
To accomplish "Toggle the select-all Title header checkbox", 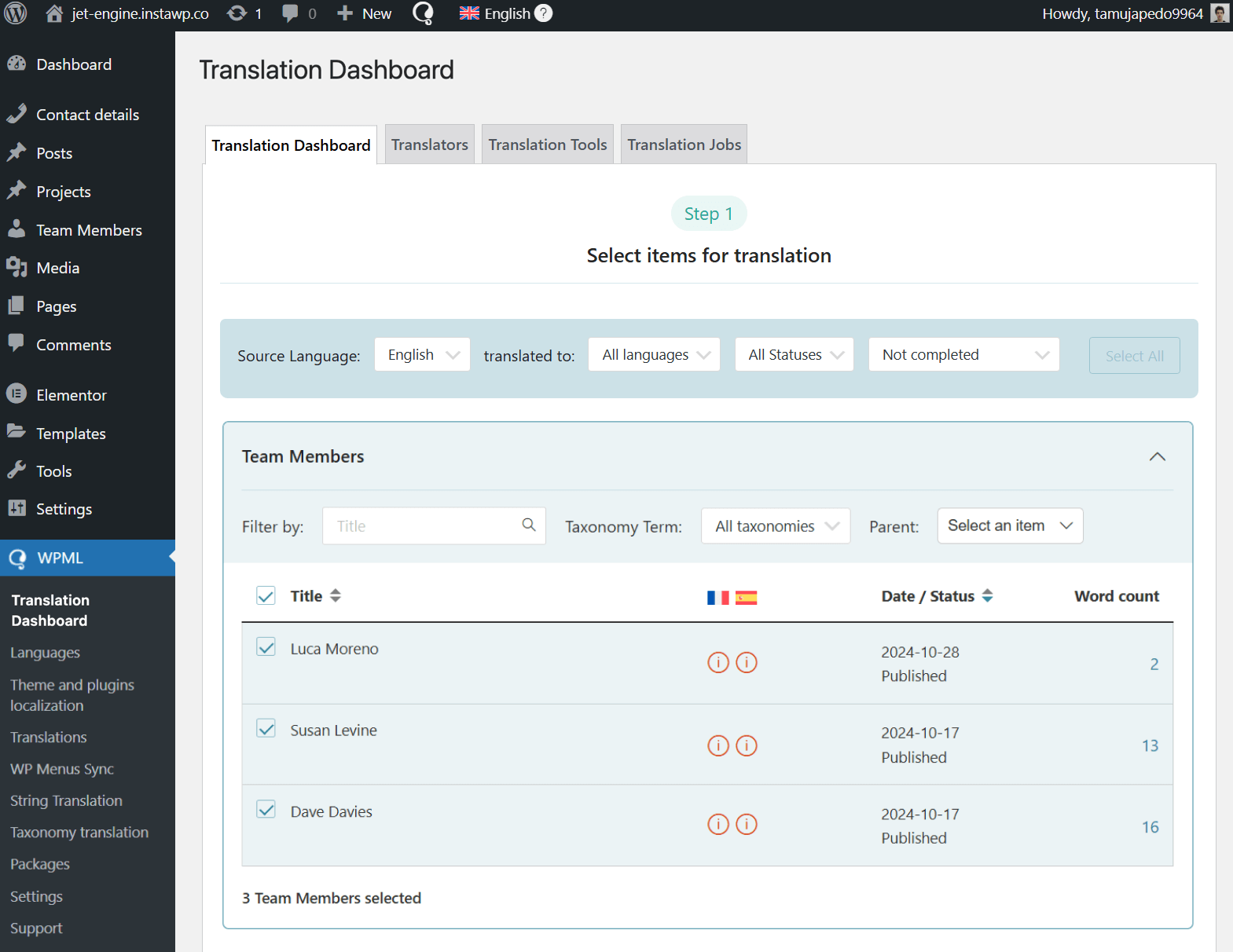I will coord(266,595).
